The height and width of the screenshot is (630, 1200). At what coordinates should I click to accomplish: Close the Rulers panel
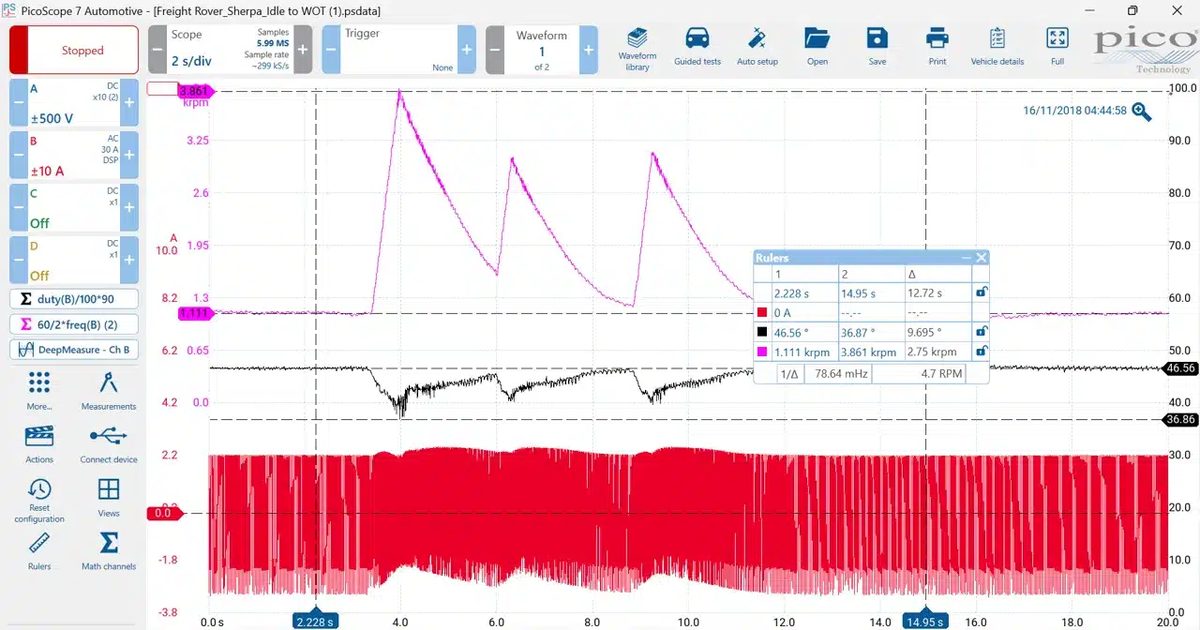pos(981,257)
